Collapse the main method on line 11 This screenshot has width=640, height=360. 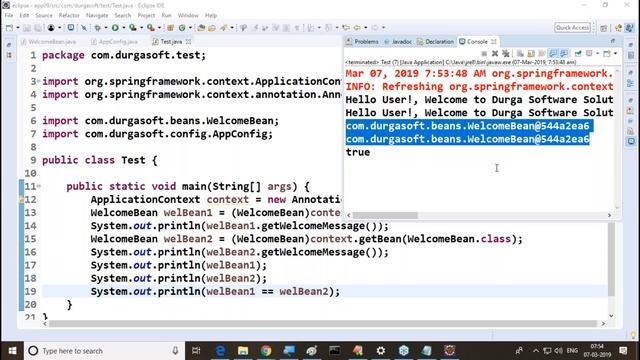(x=39, y=186)
